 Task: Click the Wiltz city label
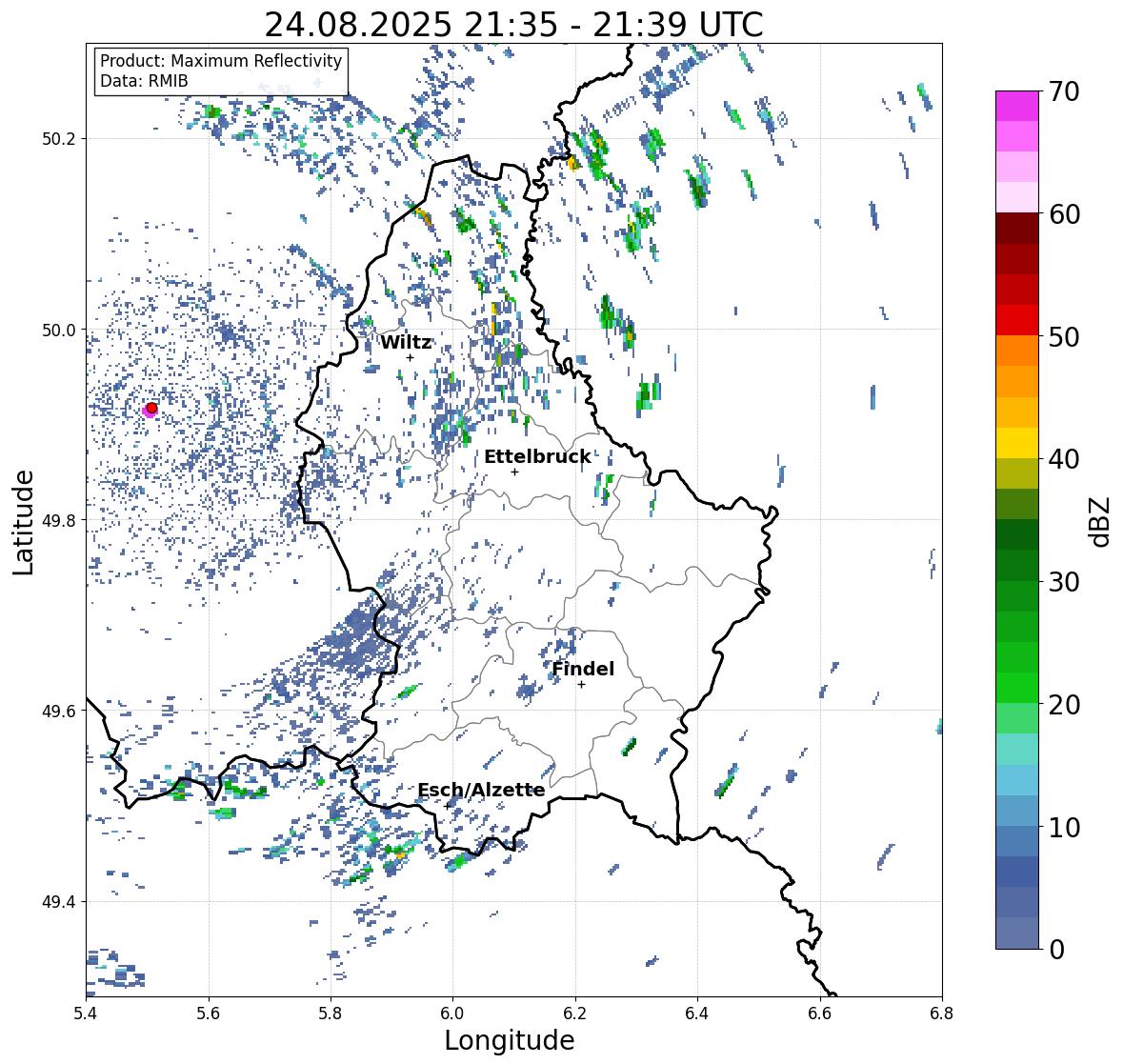(x=406, y=342)
